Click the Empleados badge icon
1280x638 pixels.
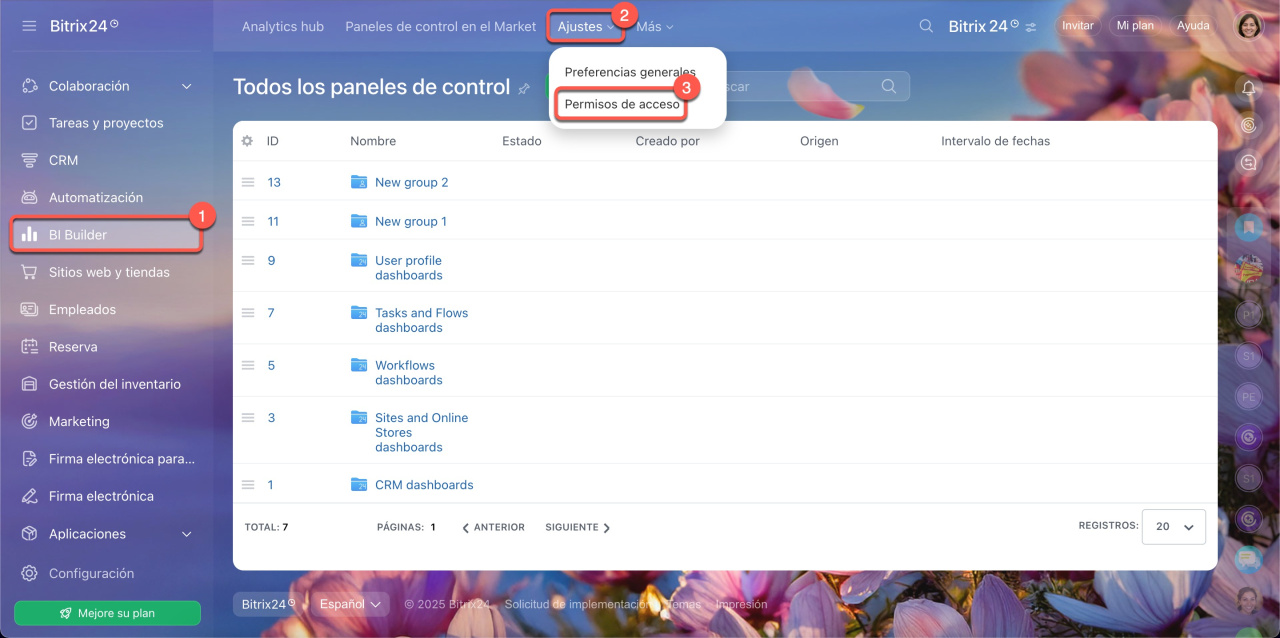30,310
